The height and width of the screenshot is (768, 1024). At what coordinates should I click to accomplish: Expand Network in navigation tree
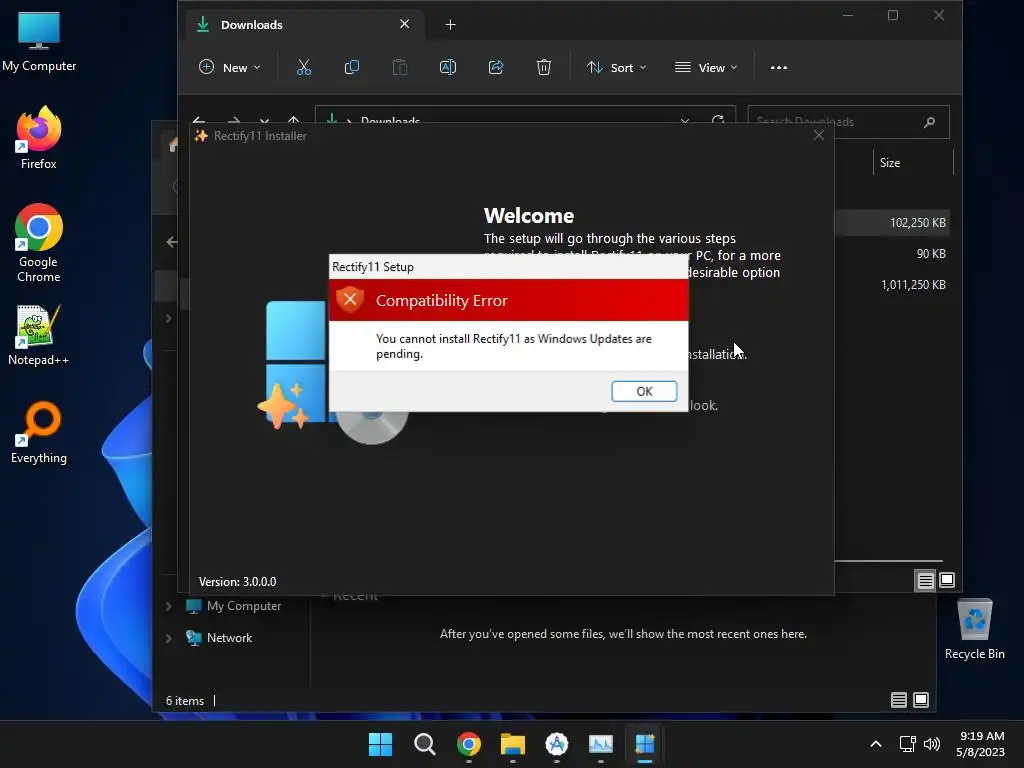tap(168, 638)
